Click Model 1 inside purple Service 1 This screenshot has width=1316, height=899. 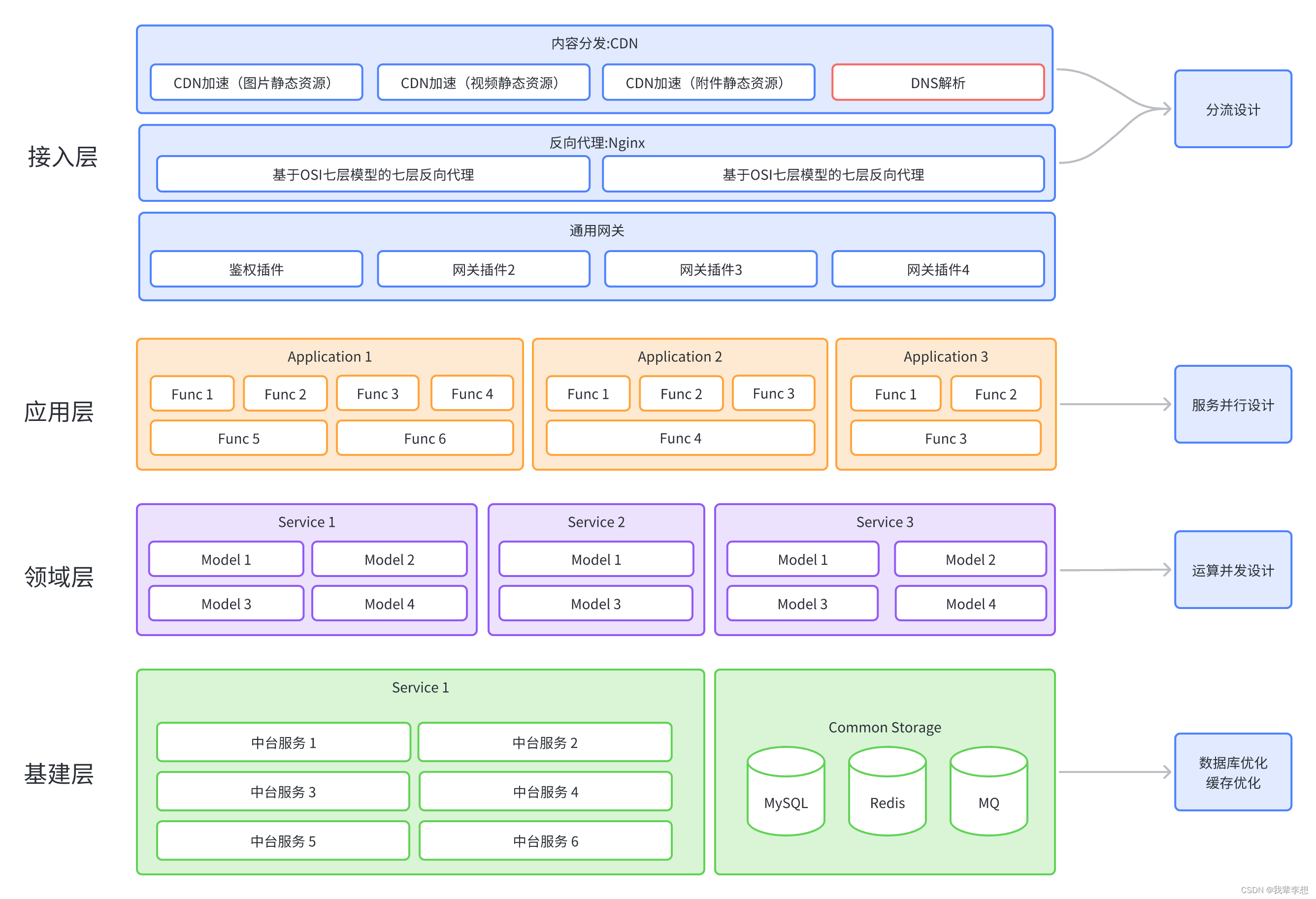click(226, 559)
